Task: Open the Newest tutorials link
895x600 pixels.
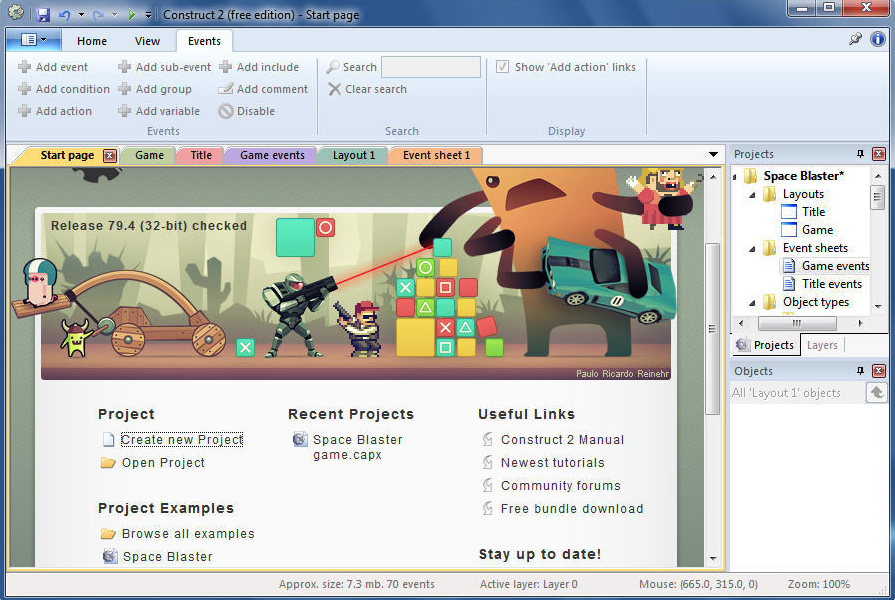Action: (553, 462)
